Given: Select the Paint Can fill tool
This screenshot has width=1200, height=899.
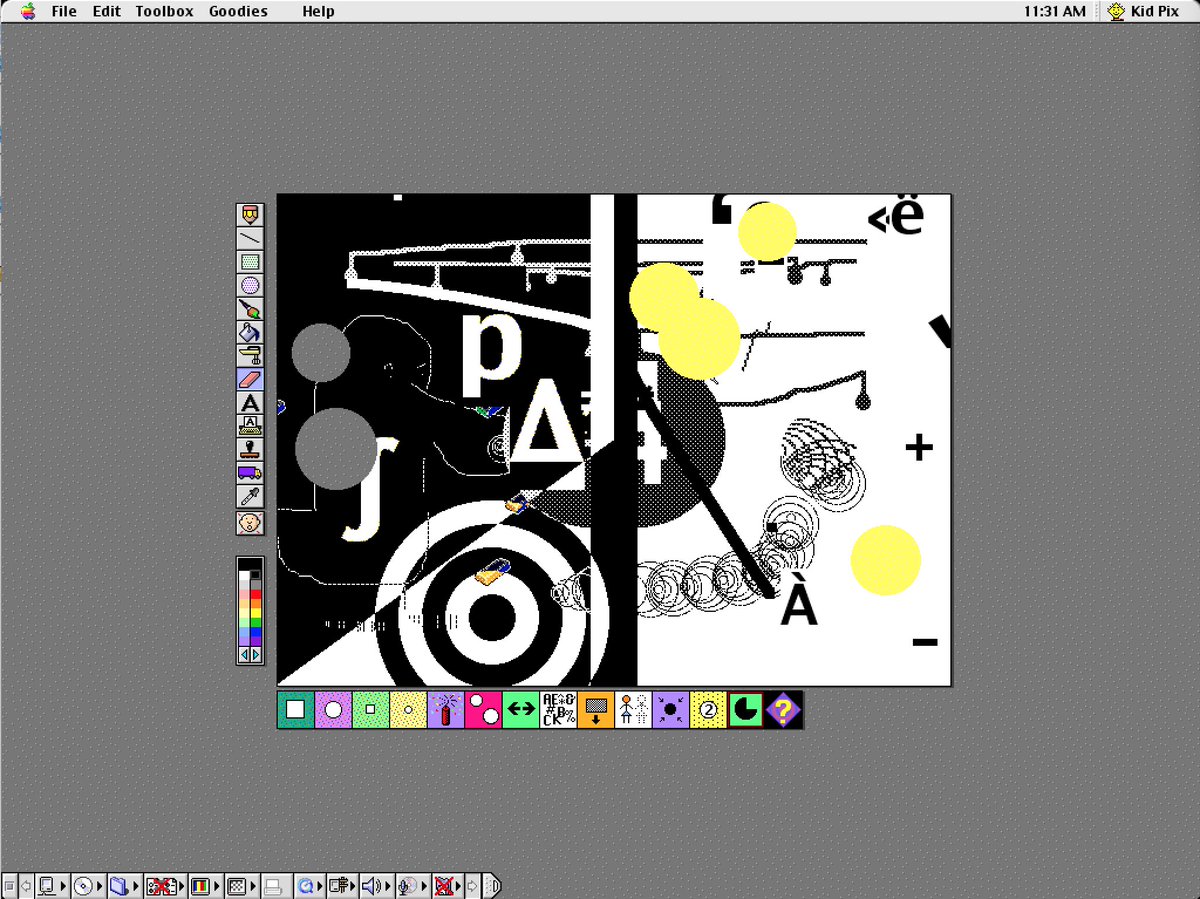Looking at the screenshot, I should [250, 333].
